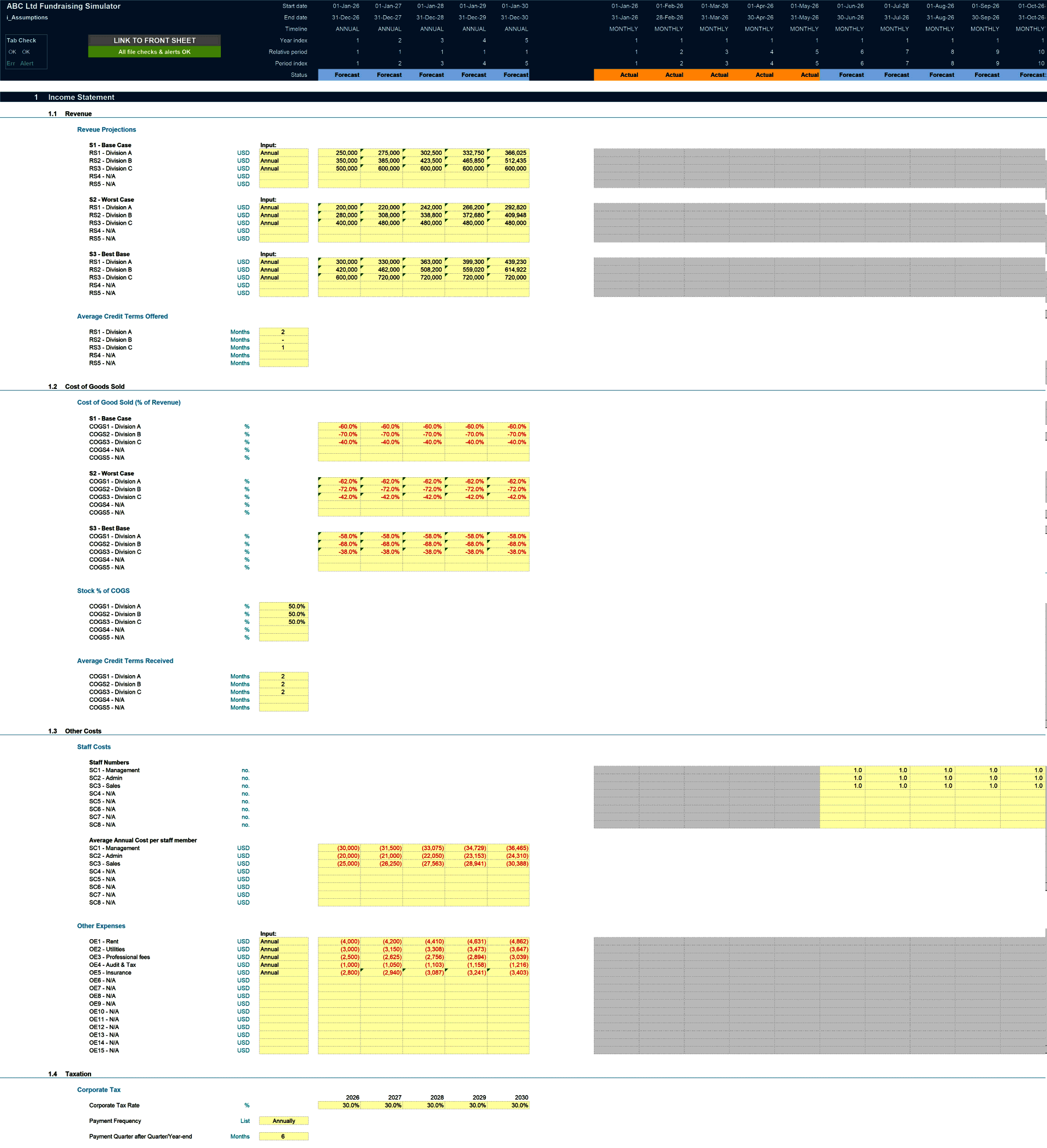Click the 'Other Expenses' blue subheading
The image size is (1047, 1148).
(x=101, y=926)
